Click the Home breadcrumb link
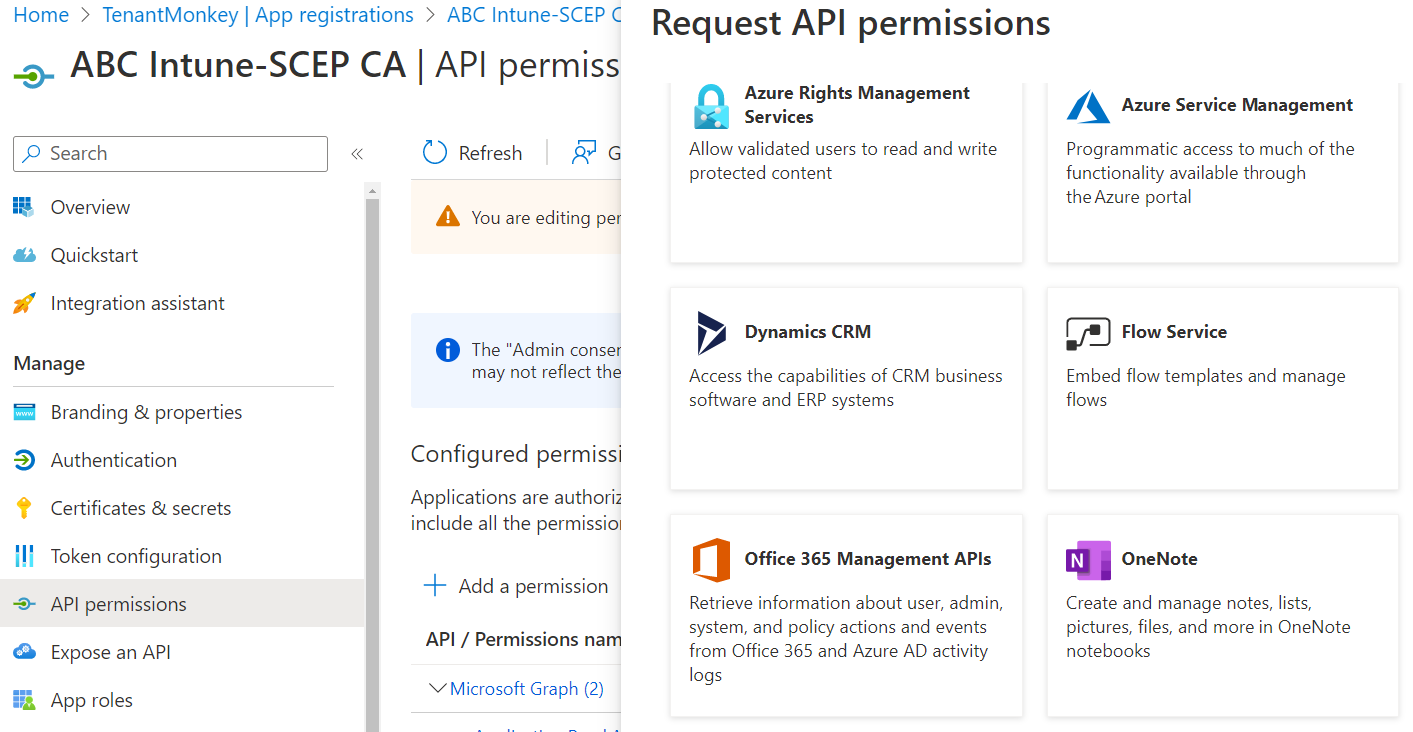Screen dimensions: 1413x732 point(41,15)
